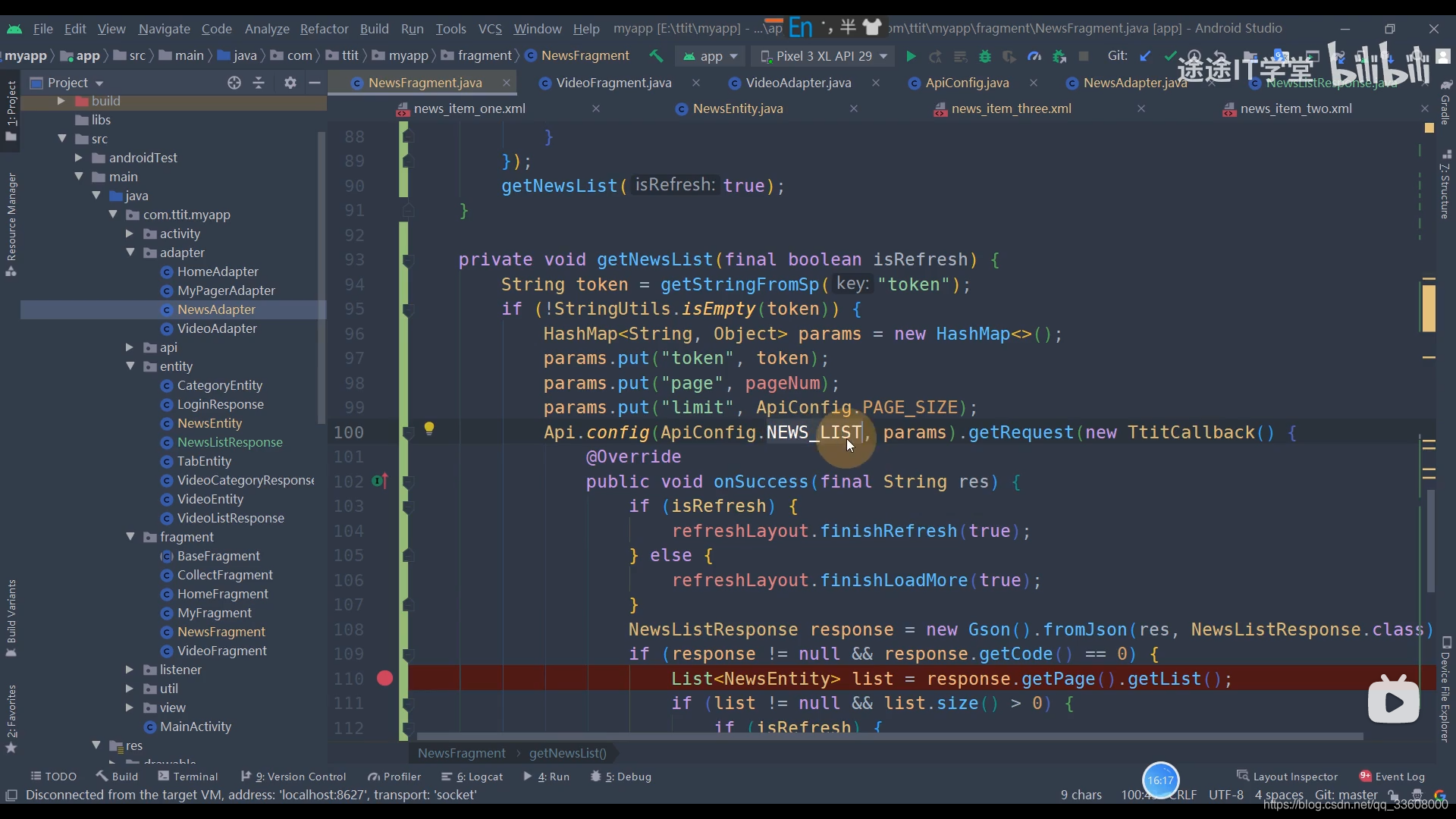
Task: Click the video play overlay button
Action: coord(1393,701)
